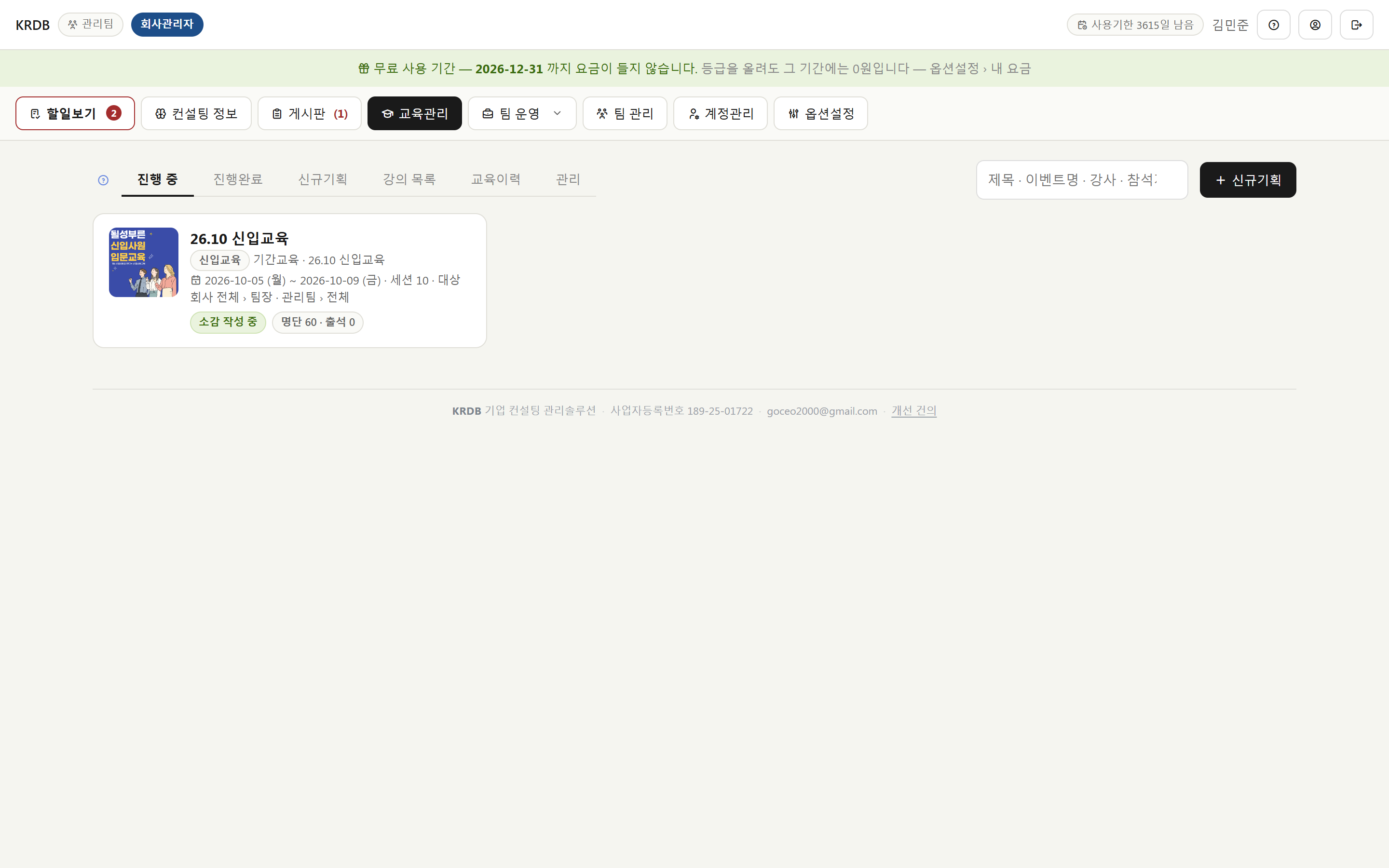Click the 팀 관리 navigation label
This screenshot has width=1389, height=868.
pos(634,114)
